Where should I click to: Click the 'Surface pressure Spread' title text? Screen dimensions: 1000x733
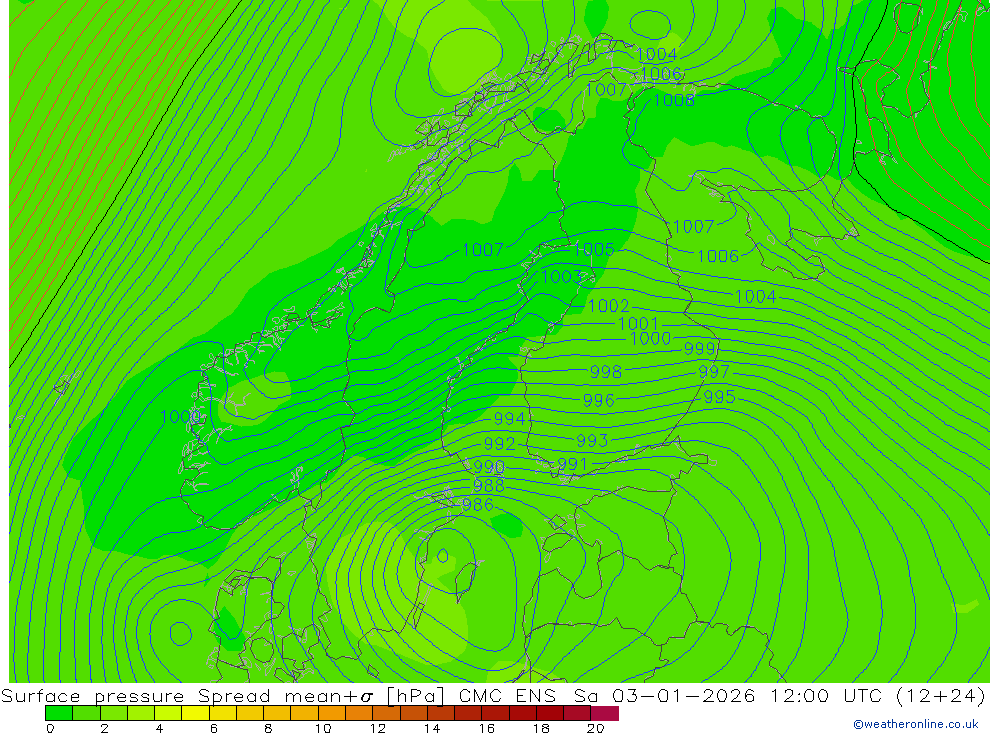tap(135, 695)
